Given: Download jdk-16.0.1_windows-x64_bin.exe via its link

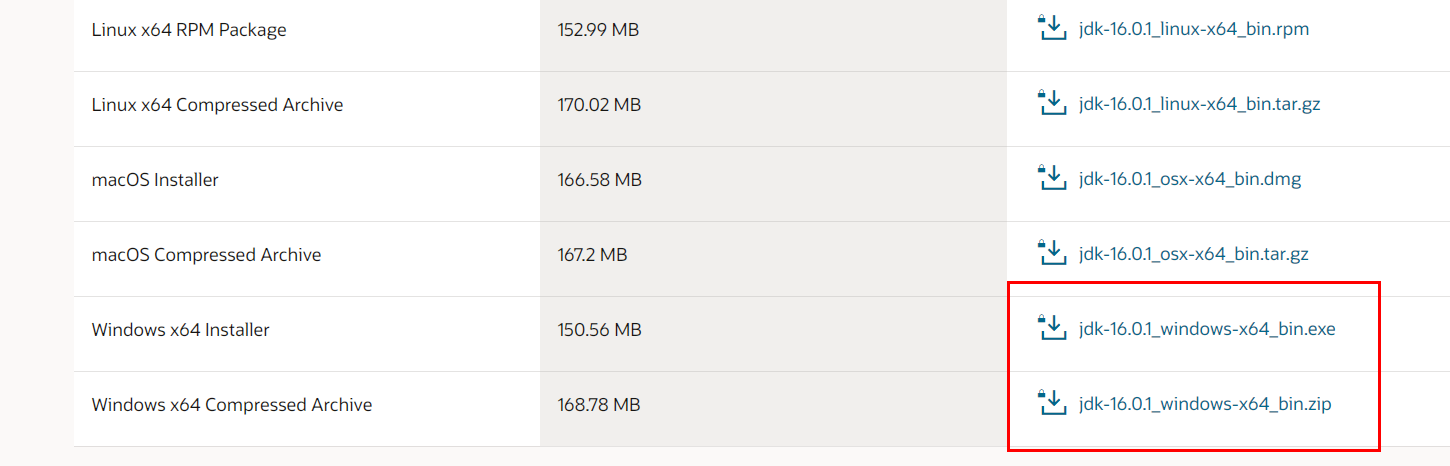Looking at the screenshot, I should (1207, 330).
